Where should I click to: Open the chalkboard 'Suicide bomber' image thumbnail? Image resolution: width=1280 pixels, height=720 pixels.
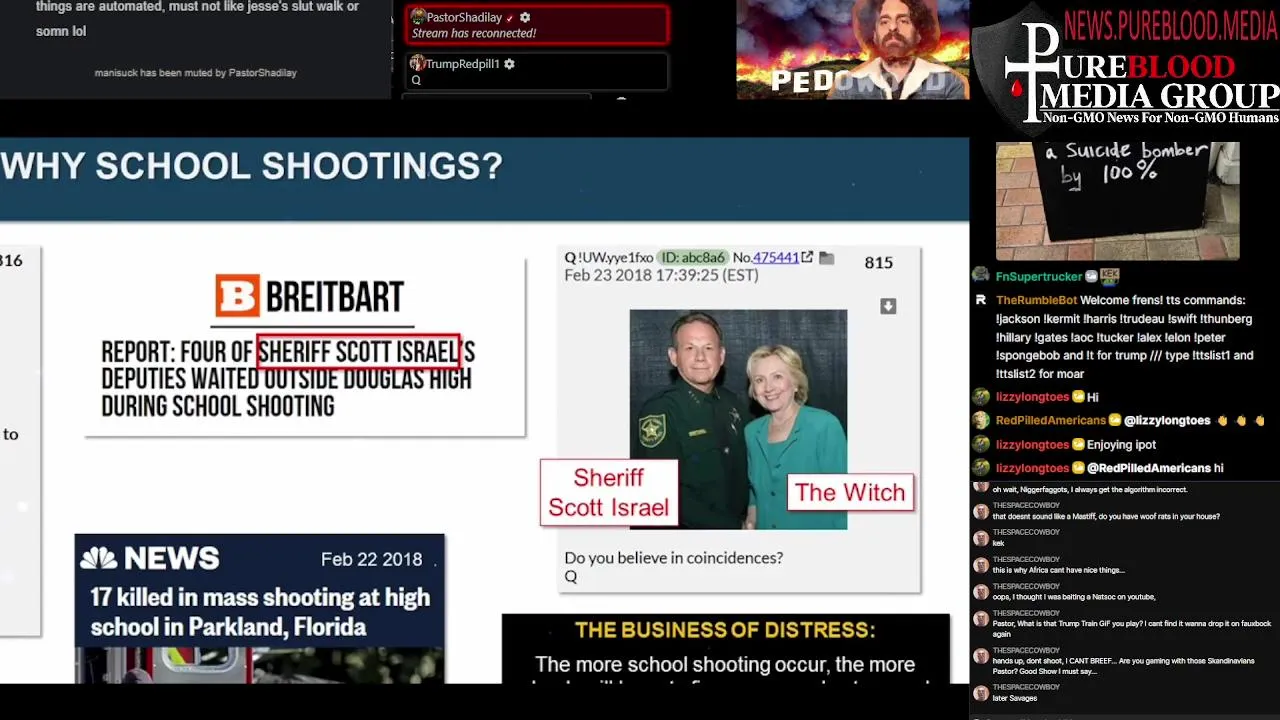[x=1117, y=201]
